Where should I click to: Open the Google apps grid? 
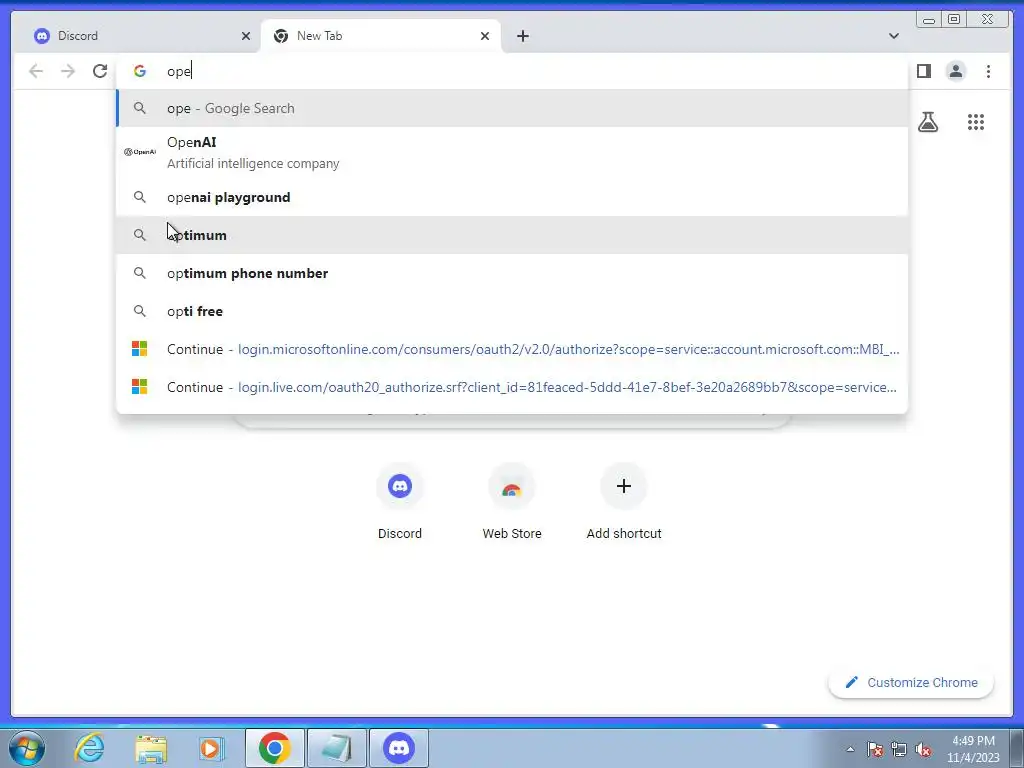(976, 122)
